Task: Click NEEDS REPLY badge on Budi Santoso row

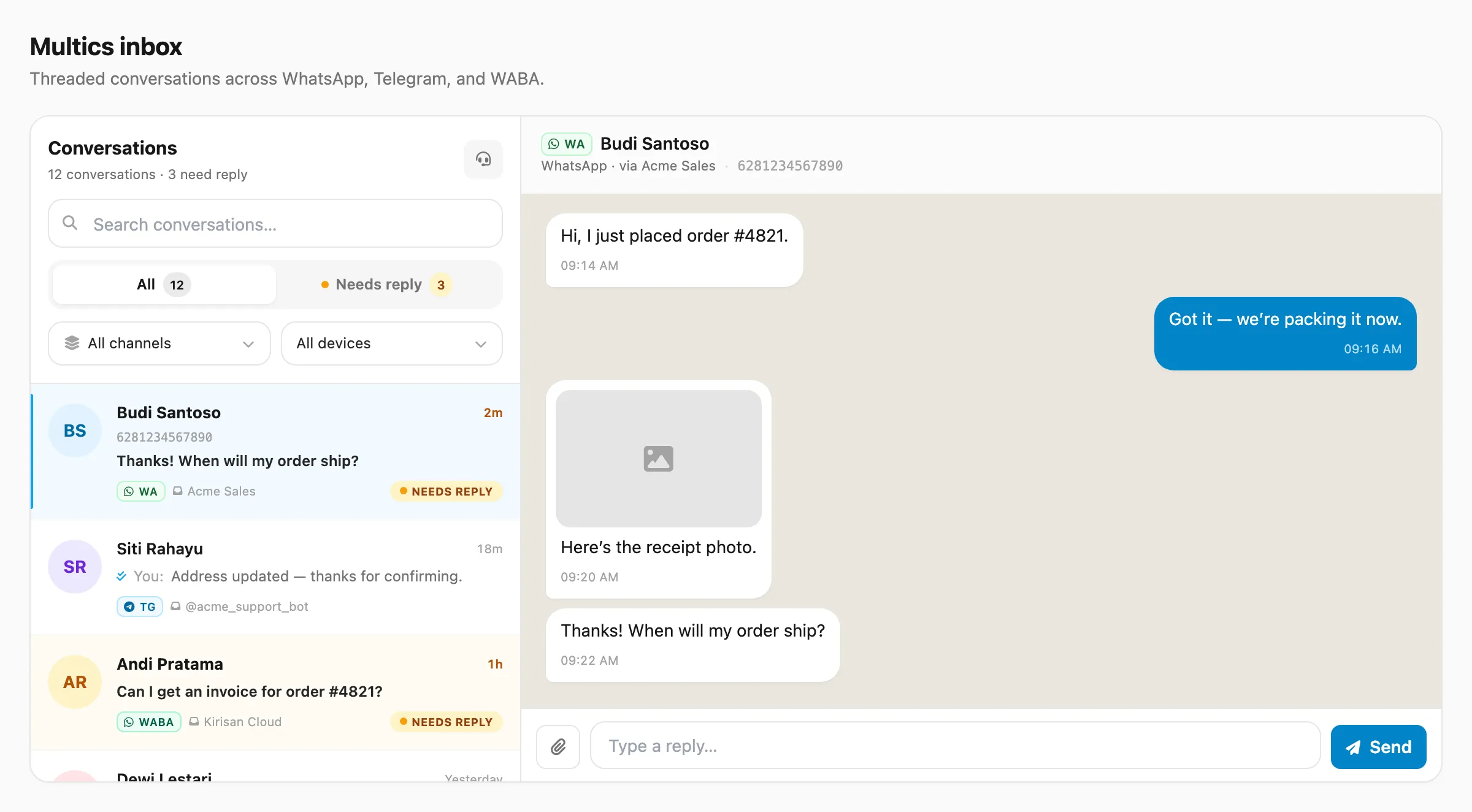Action: pos(447,491)
